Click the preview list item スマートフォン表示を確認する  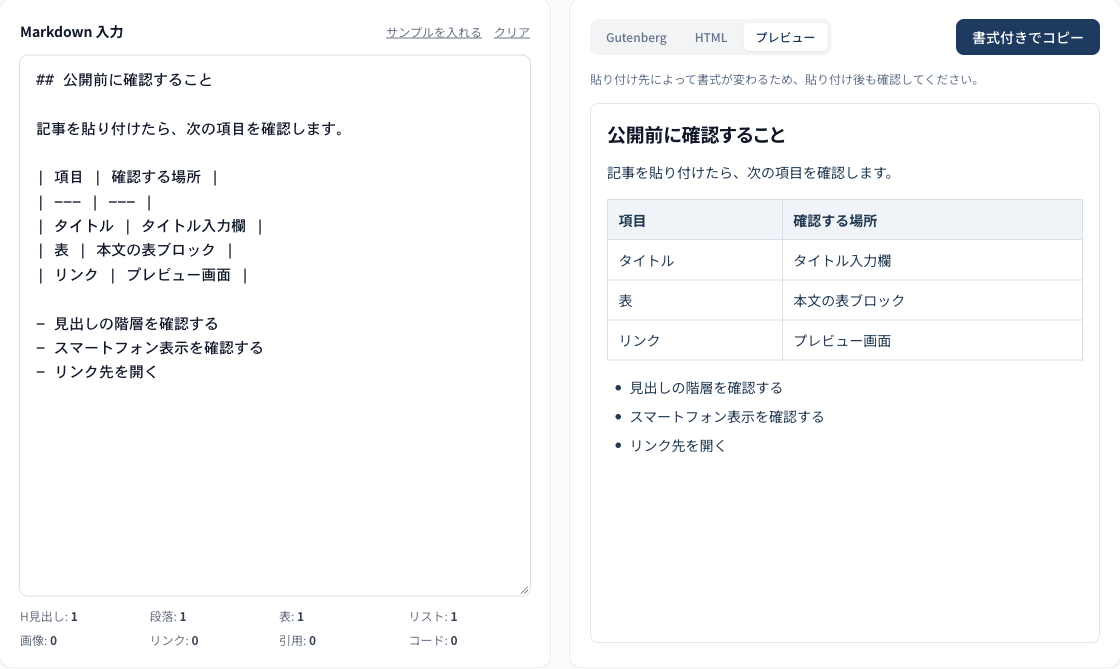click(726, 416)
